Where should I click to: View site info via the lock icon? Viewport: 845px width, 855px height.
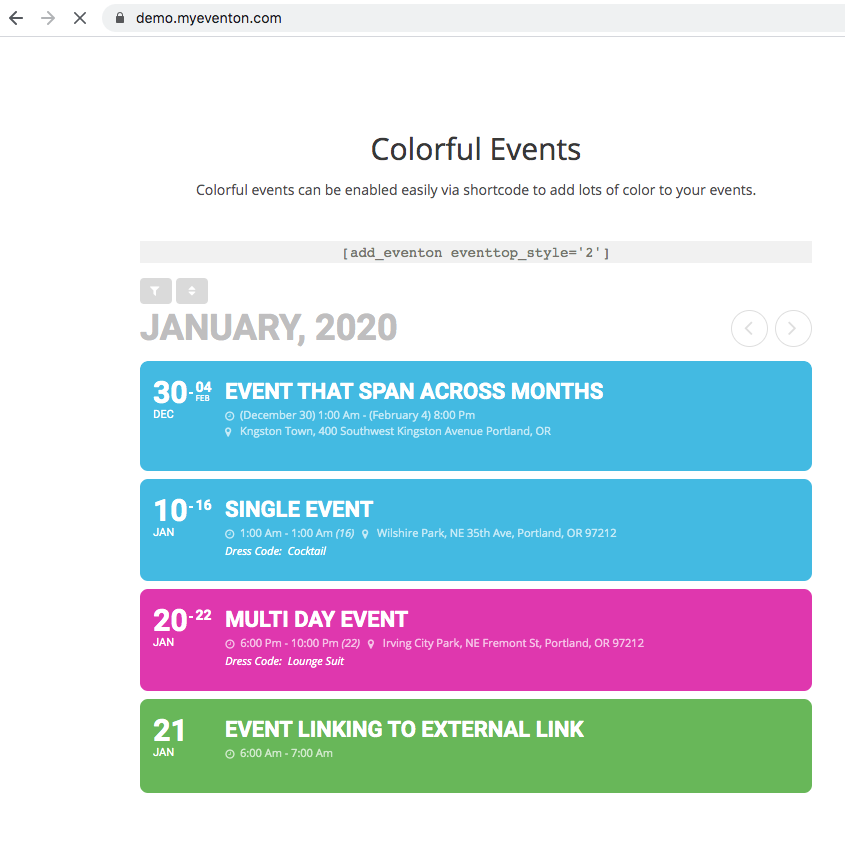(121, 18)
